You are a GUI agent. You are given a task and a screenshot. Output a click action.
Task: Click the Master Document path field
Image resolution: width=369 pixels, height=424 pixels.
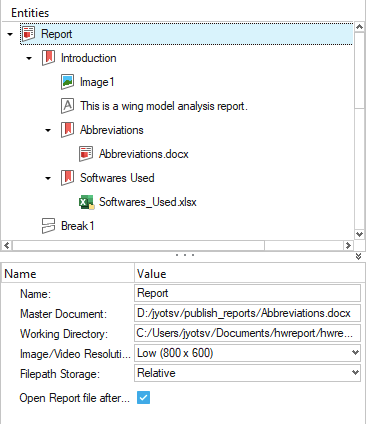click(247, 313)
